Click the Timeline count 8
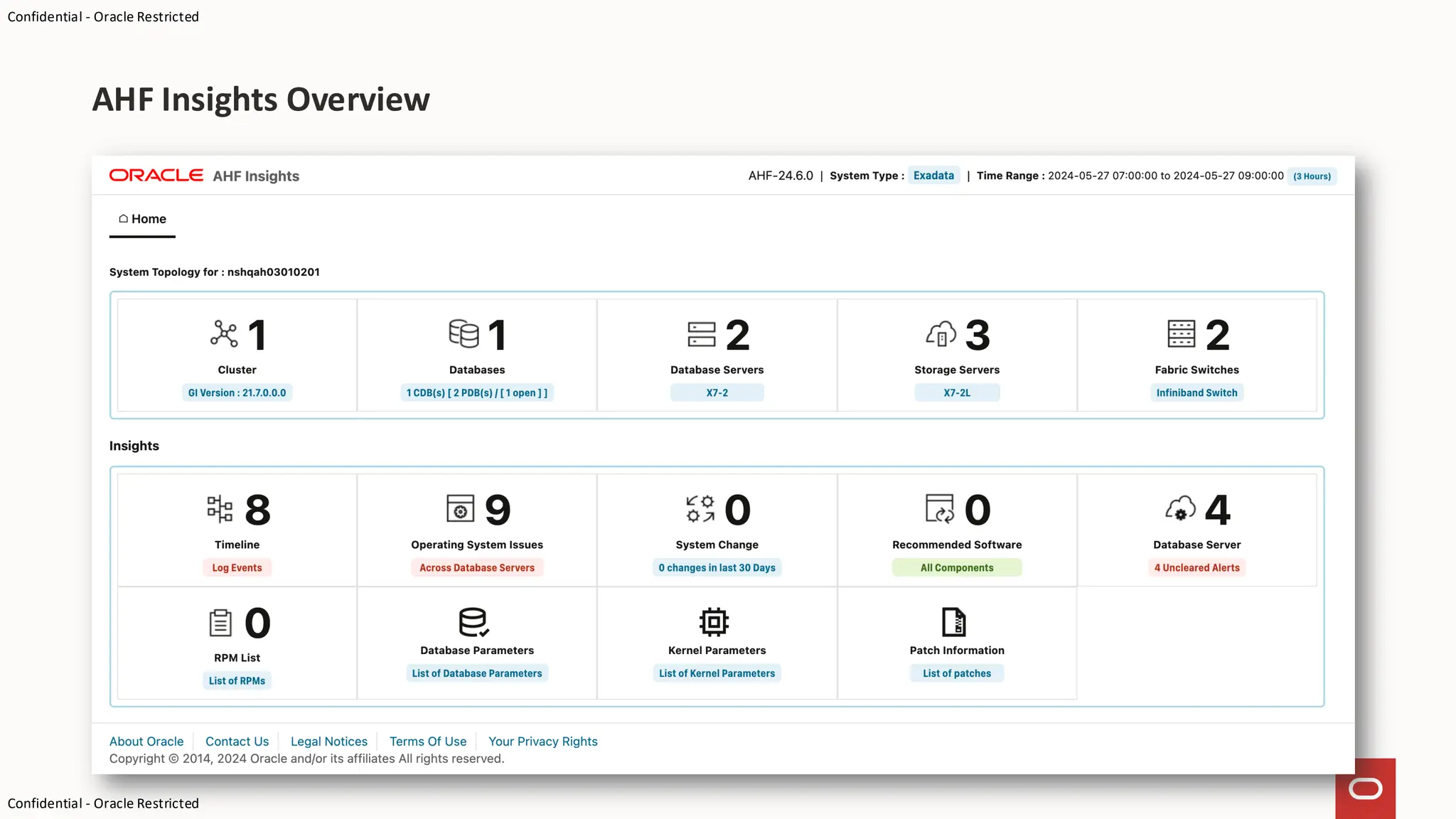Screen dimensions: 1456x819 tap(257, 510)
